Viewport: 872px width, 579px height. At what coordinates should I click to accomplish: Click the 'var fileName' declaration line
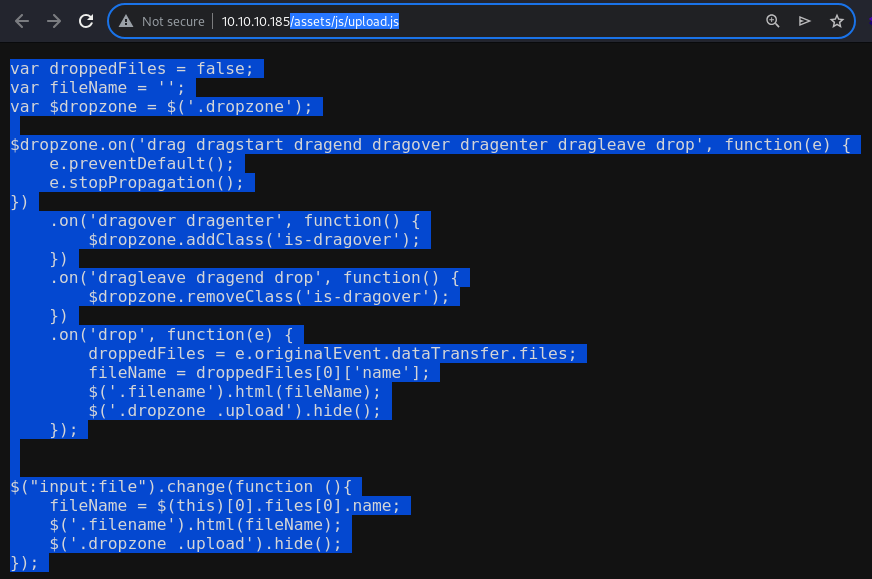point(97,87)
